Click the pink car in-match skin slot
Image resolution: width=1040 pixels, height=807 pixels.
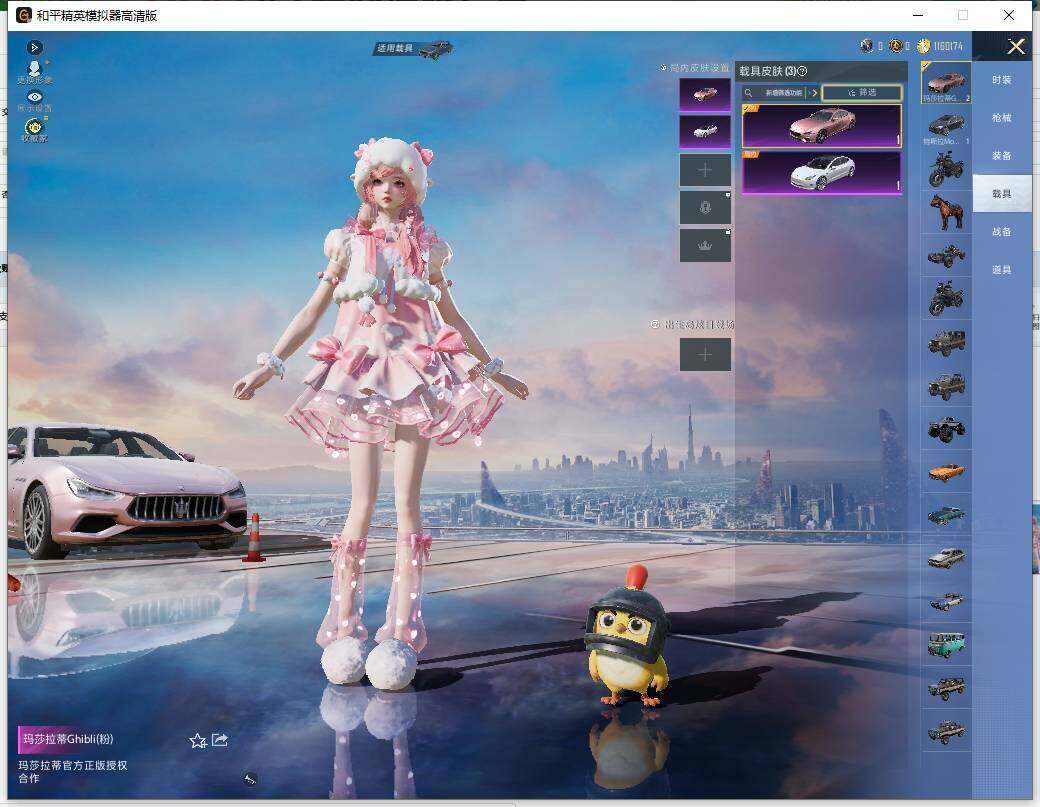705,94
